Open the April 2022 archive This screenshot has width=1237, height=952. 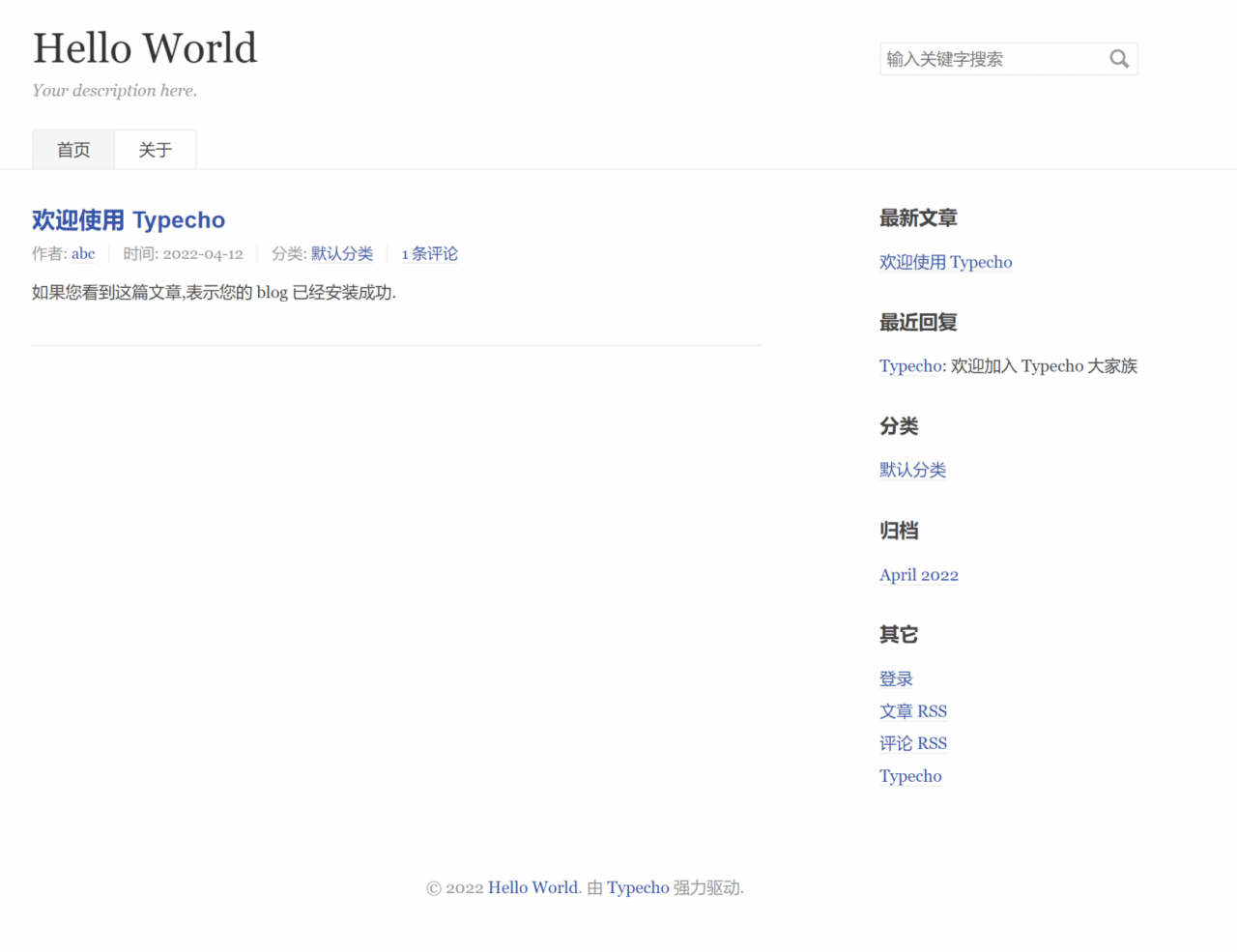[x=918, y=575]
